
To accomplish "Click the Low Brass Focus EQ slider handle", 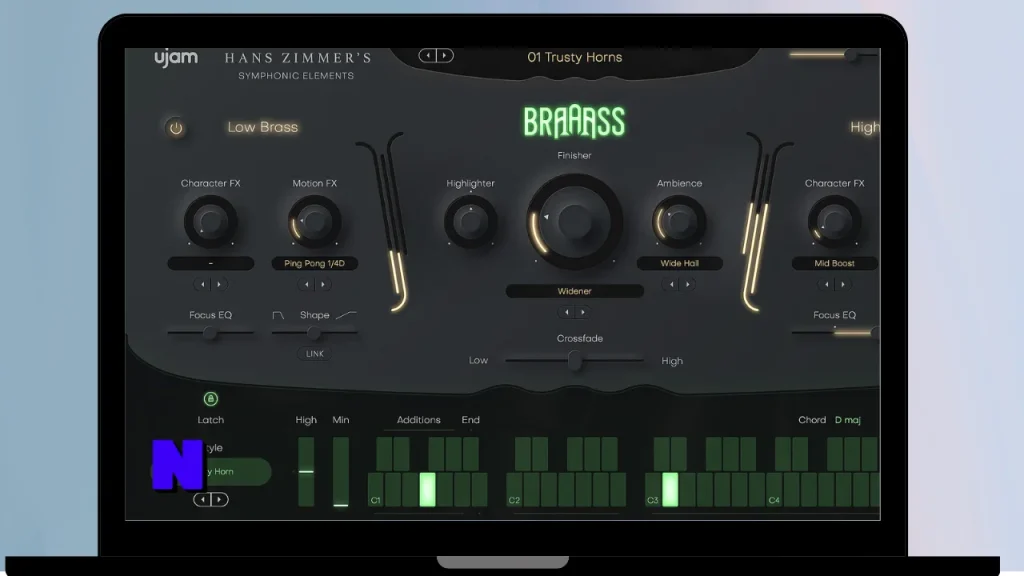I will click(x=209, y=333).
